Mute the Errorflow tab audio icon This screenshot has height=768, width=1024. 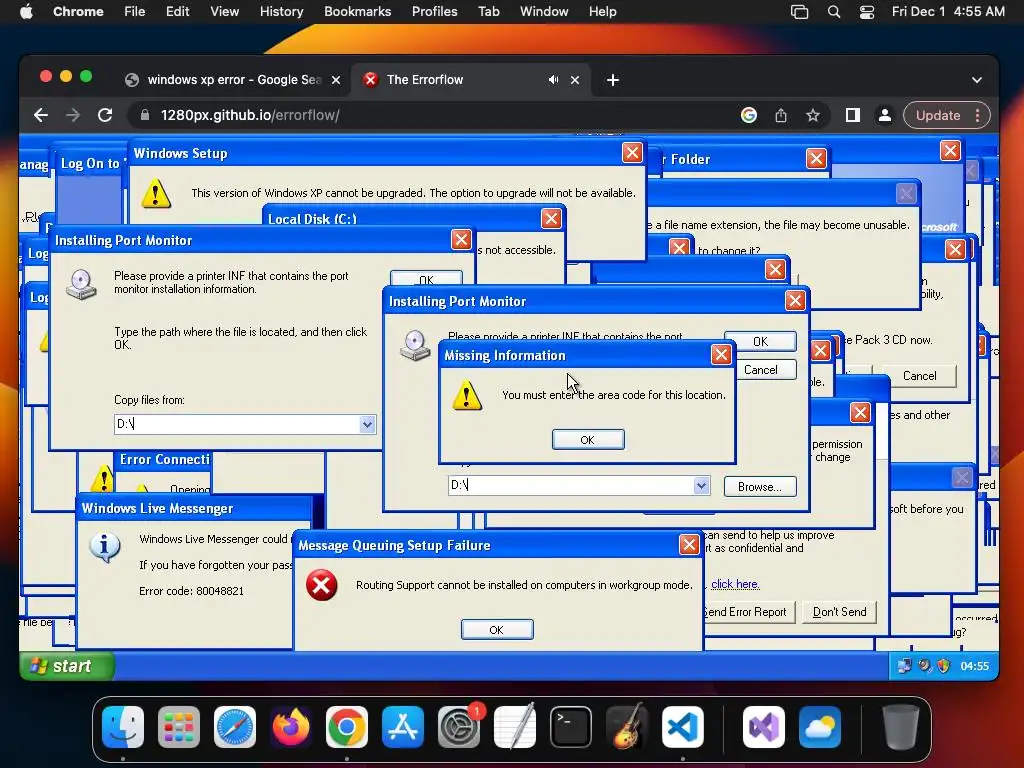[x=554, y=80]
